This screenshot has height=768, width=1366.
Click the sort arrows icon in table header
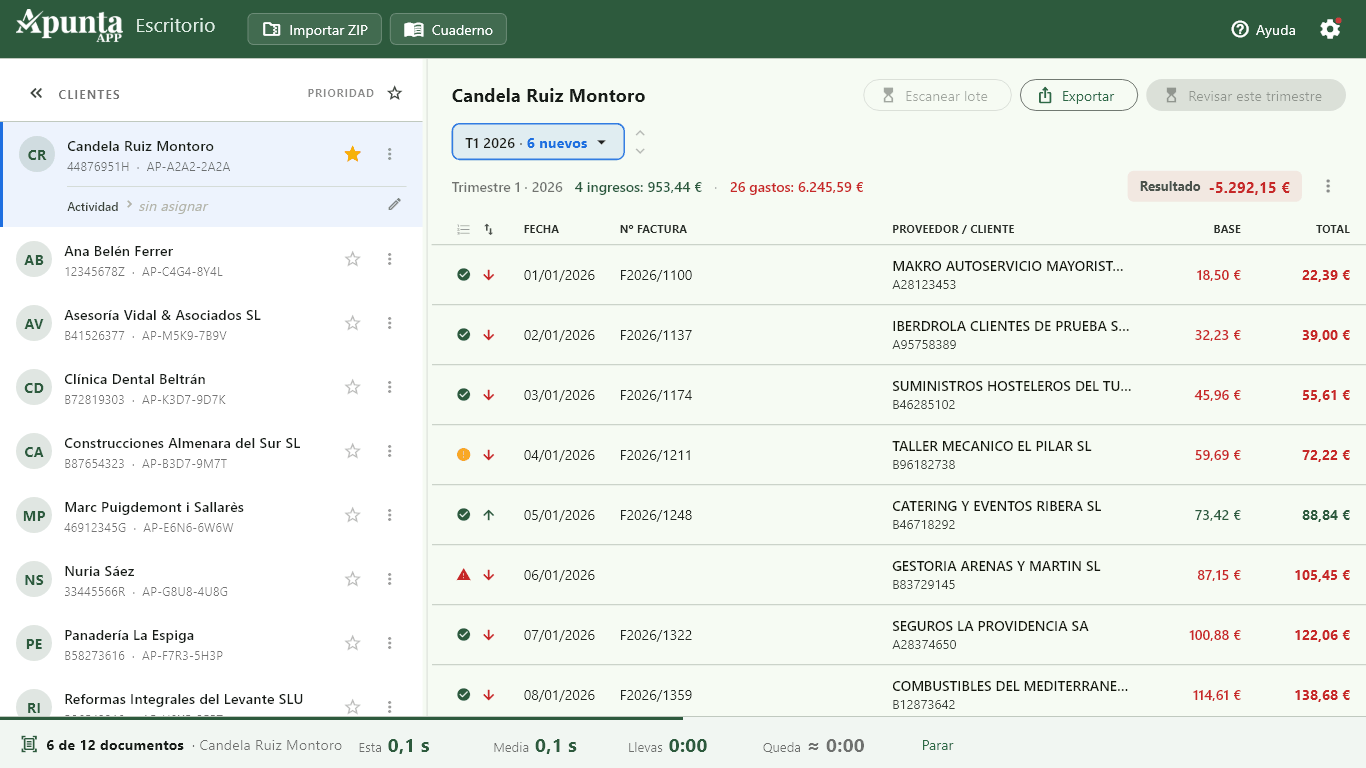489,229
